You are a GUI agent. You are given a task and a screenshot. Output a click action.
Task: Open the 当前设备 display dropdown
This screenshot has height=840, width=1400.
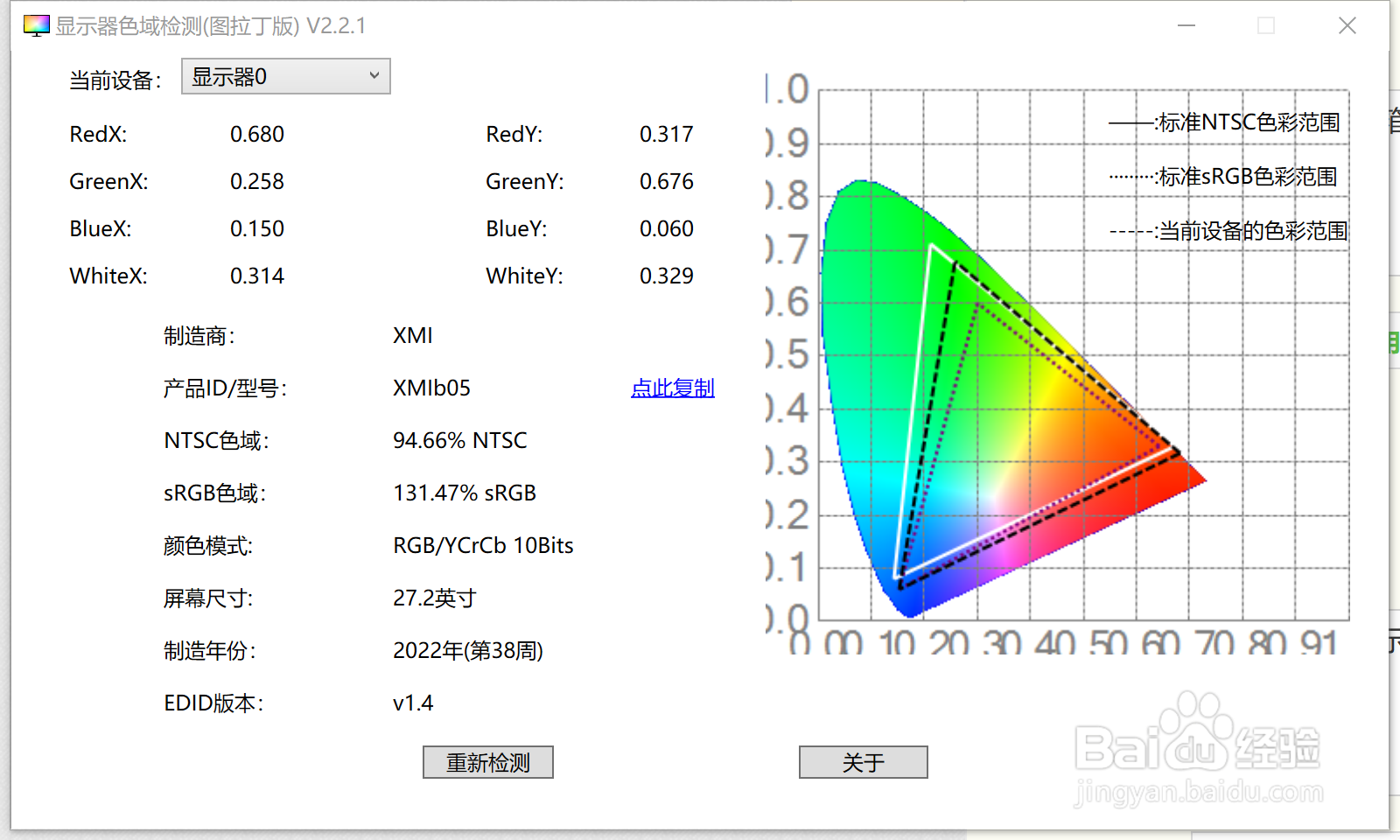285,76
